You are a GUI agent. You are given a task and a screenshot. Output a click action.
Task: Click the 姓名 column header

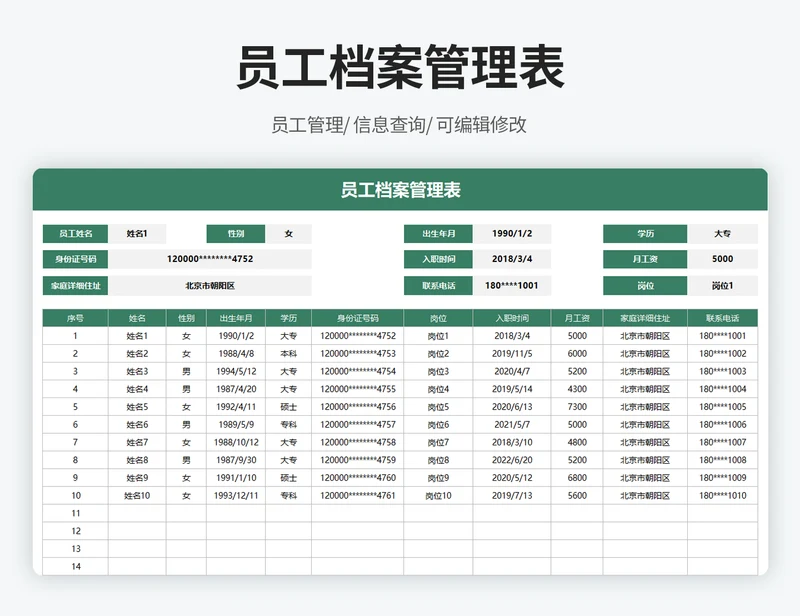tap(137, 318)
